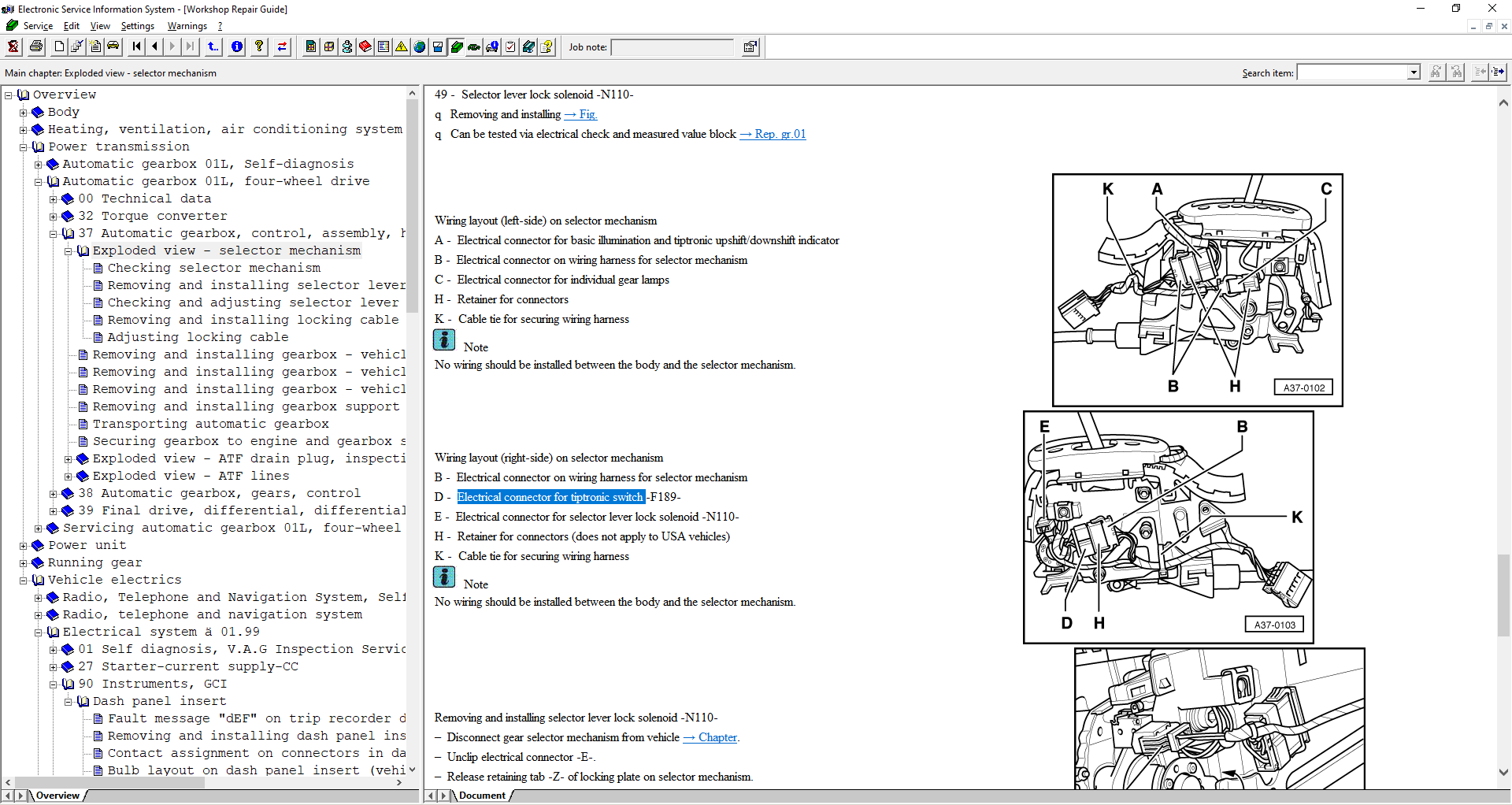Collapse the Power transmission tree node
The width and height of the screenshot is (1512, 805).
point(24,147)
